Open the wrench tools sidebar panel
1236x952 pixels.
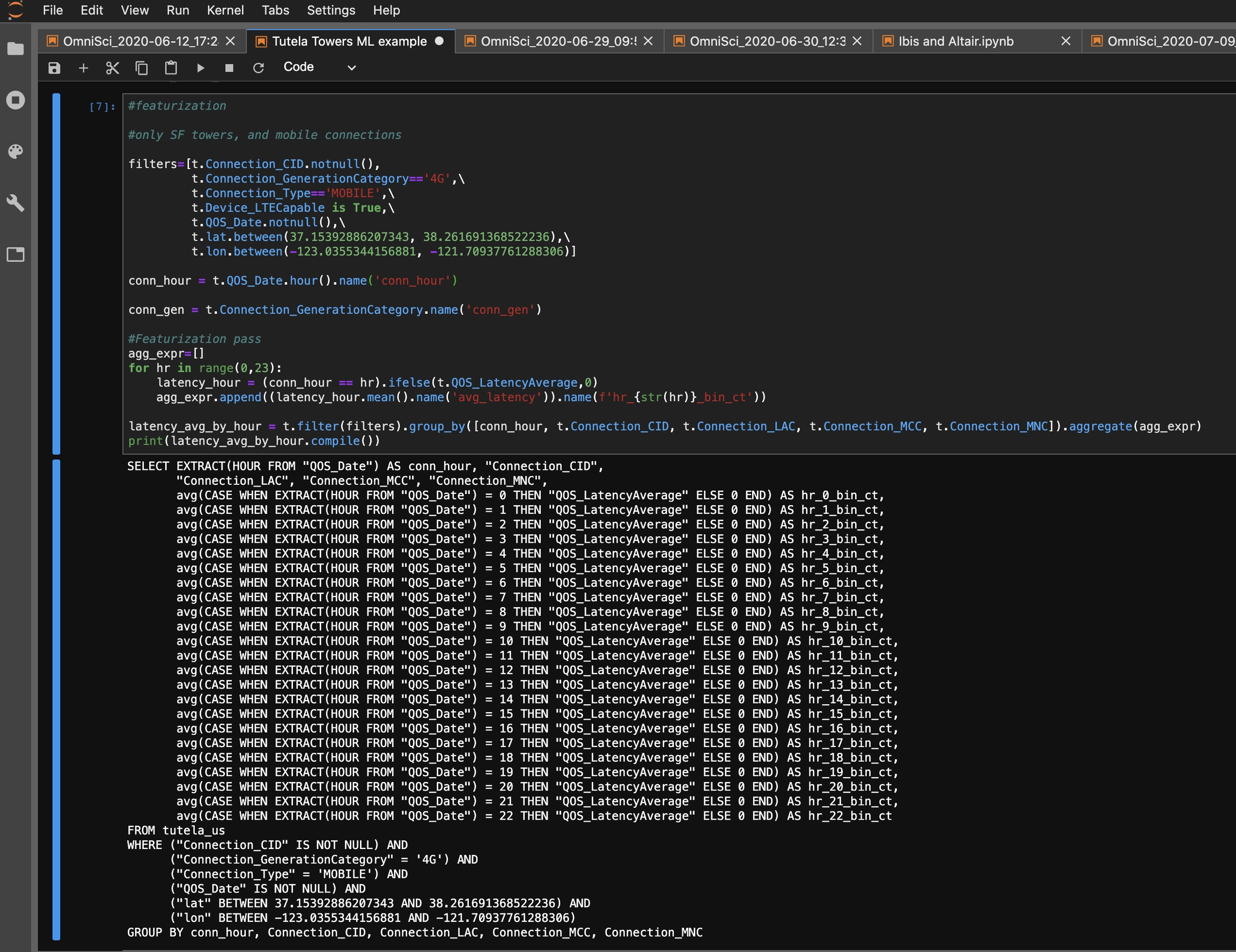click(x=15, y=203)
